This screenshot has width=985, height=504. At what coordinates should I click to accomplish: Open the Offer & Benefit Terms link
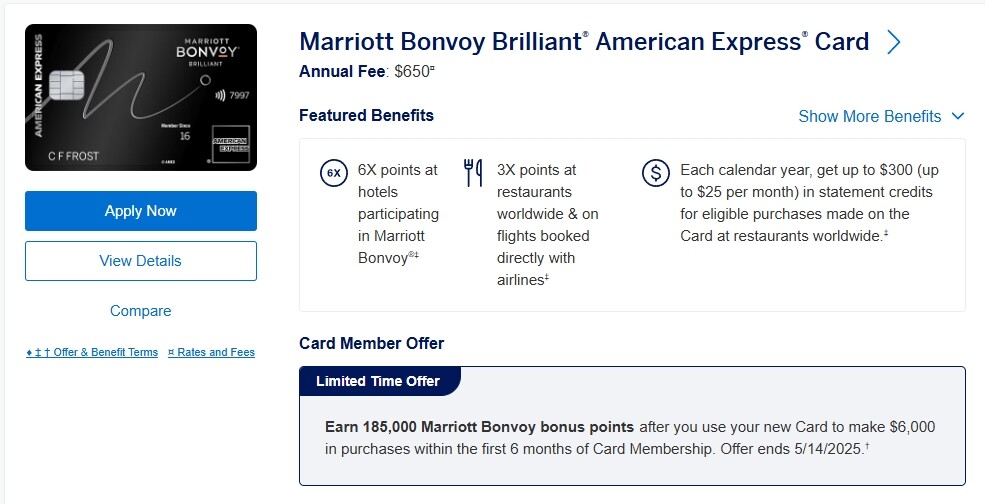[x=92, y=353]
